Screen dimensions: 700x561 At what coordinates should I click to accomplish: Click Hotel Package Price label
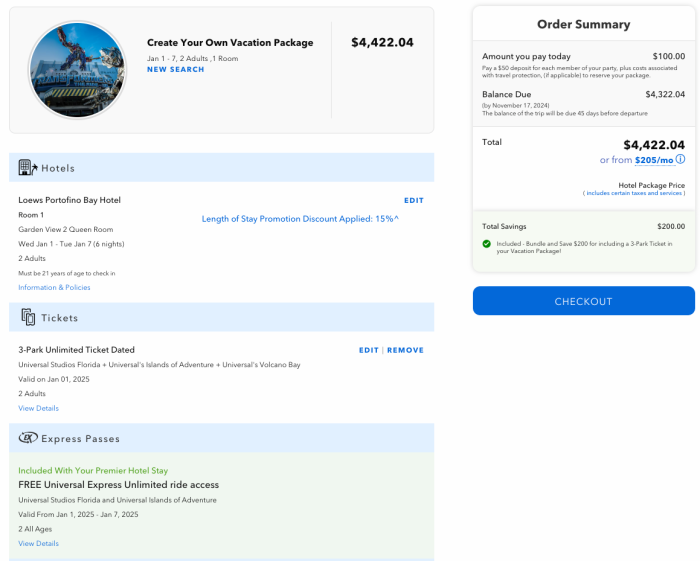[651, 185]
